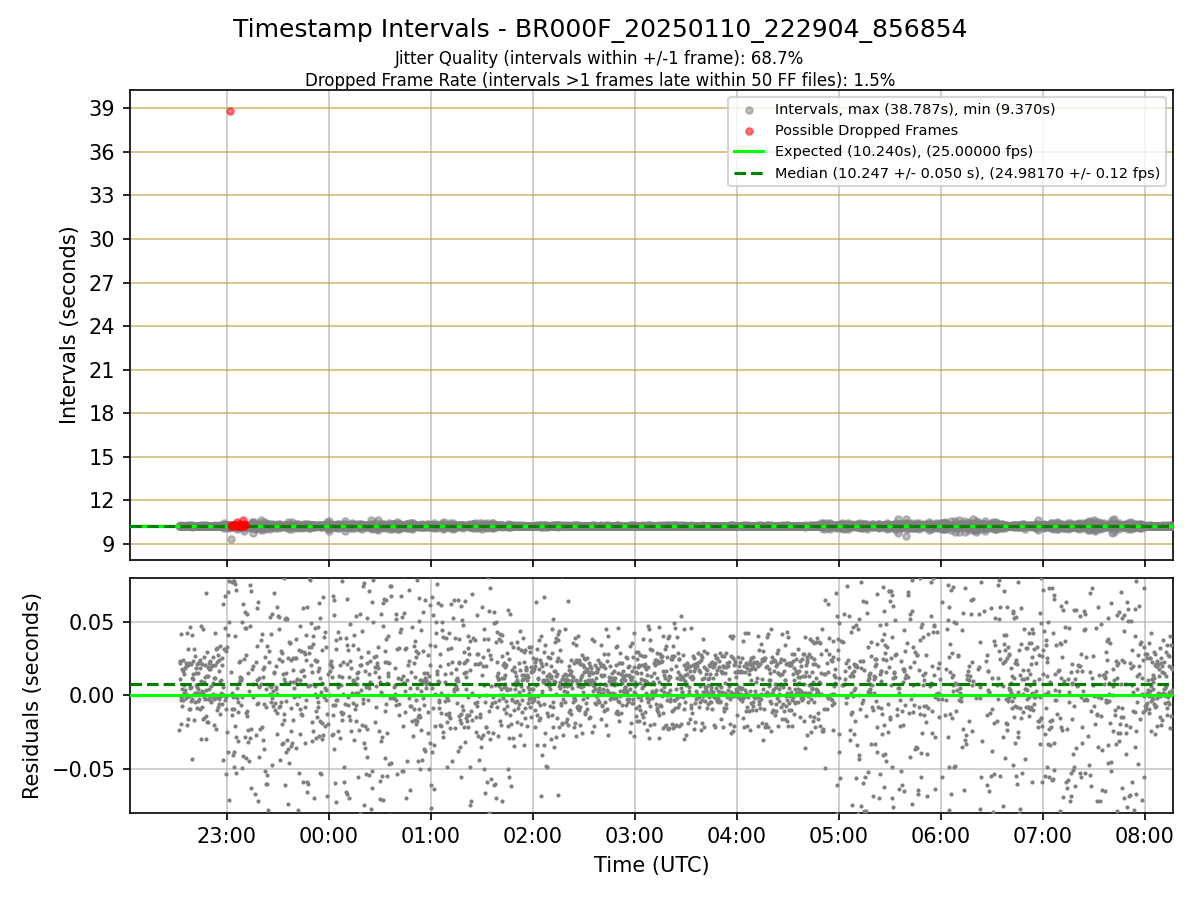
Task: Click the dashed green line sample in the legend
Action: [749, 173]
